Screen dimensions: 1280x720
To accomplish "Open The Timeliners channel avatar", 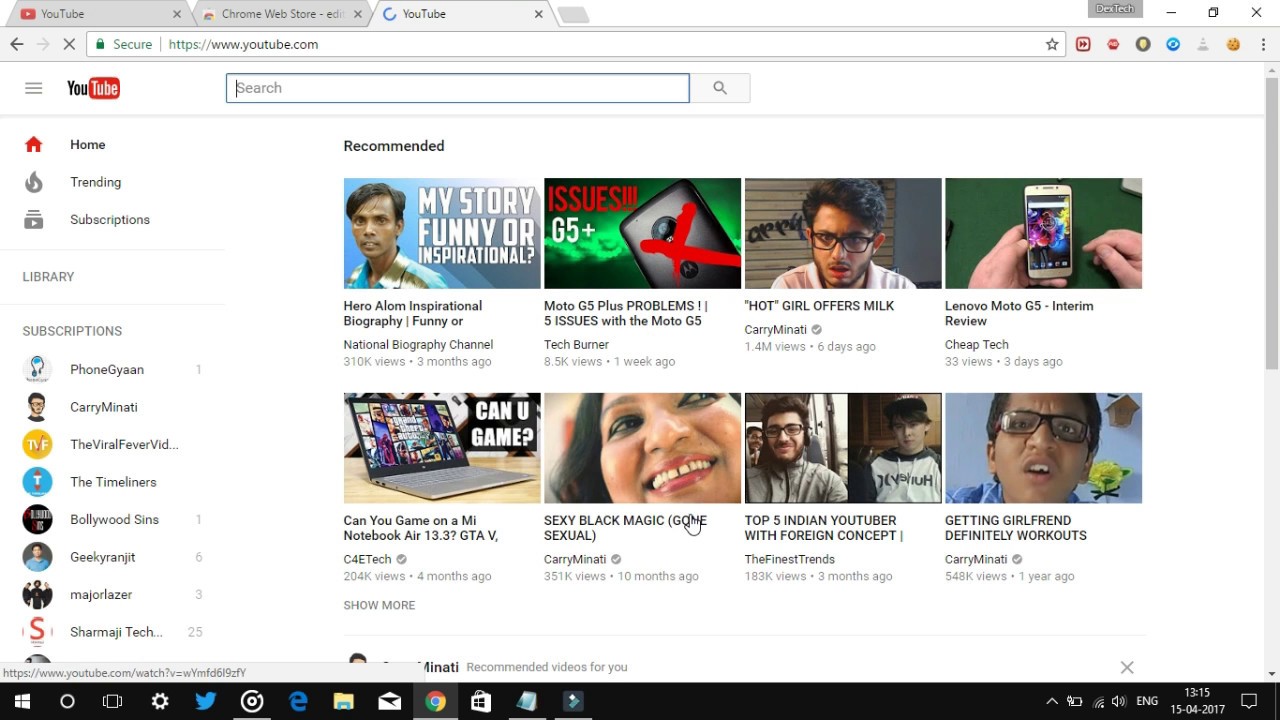I will pos(37,482).
